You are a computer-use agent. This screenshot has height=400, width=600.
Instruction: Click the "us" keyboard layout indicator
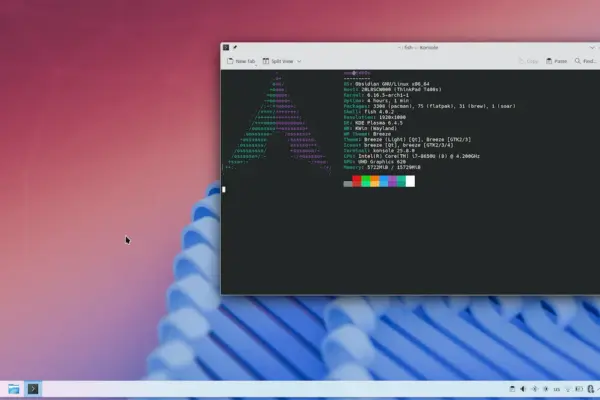tap(557, 389)
